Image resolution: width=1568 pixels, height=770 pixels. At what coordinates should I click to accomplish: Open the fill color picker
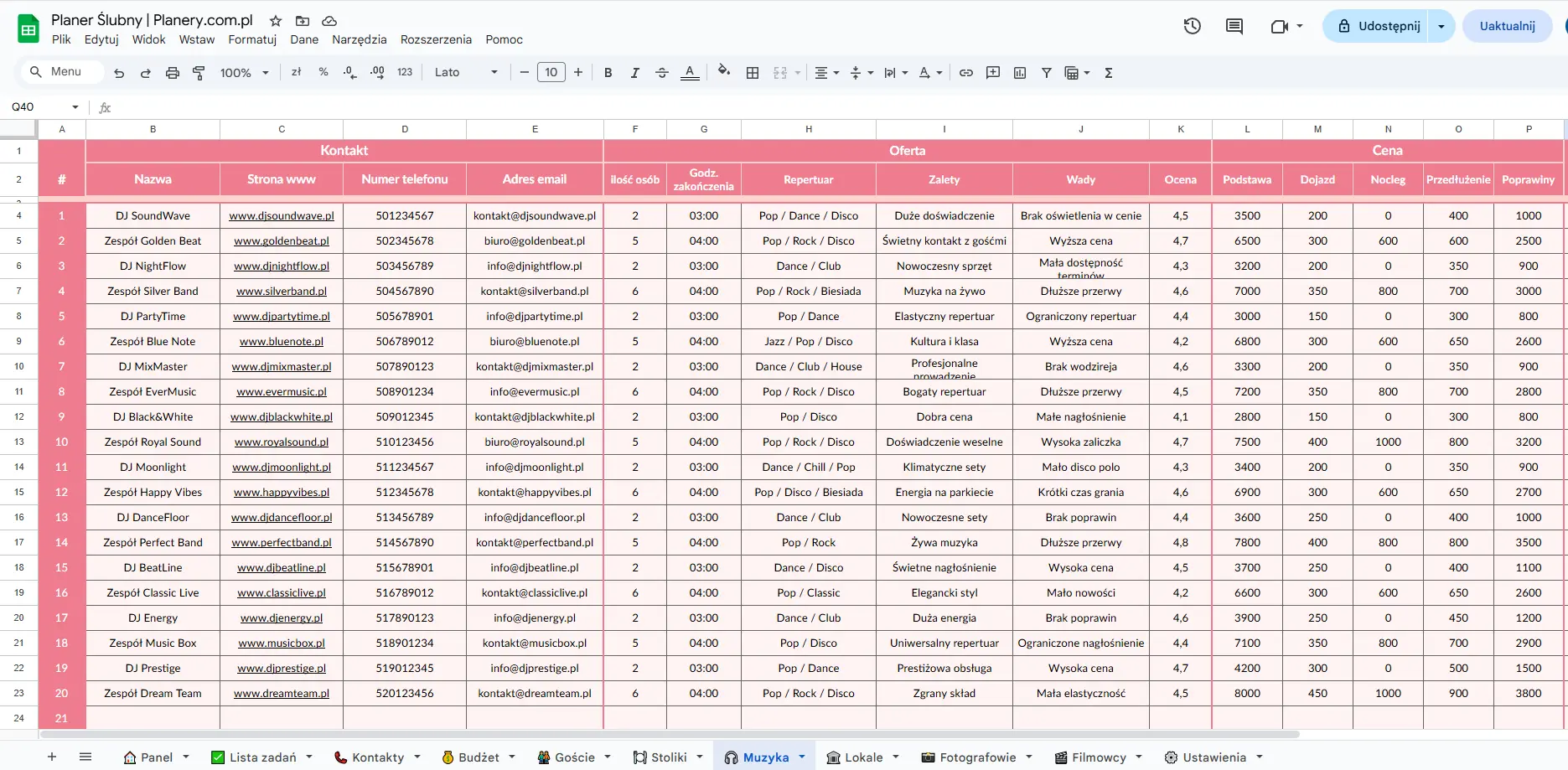724,71
